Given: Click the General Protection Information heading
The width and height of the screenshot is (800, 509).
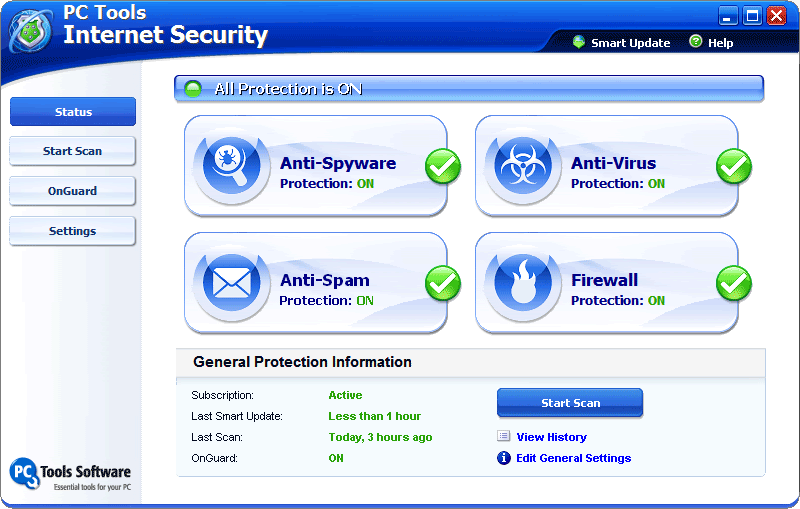Looking at the screenshot, I should pyautogui.click(x=302, y=362).
